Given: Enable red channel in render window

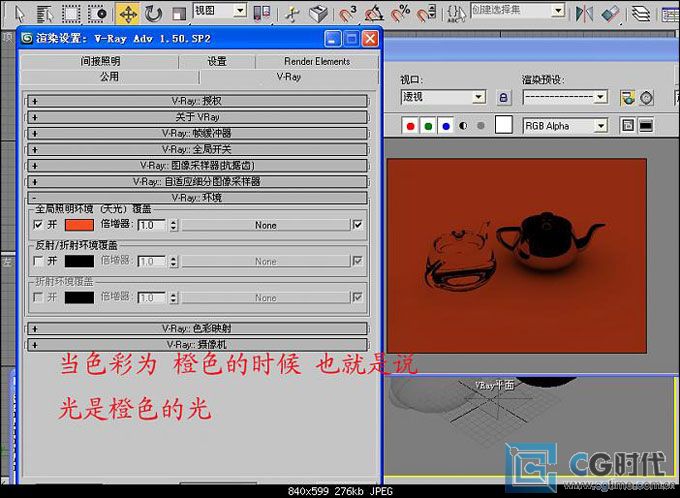Looking at the screenshot, I should pyautogui.click(x=410, y=126).
